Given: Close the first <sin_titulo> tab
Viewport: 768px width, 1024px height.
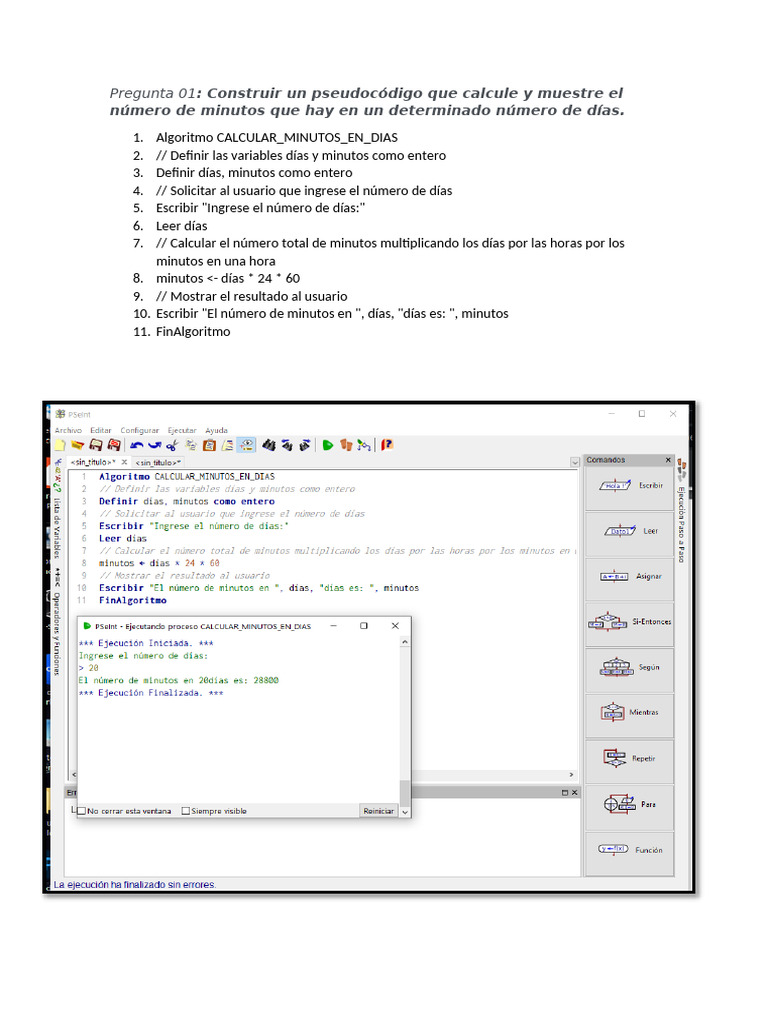Looking at the screenshot, I should [124, 462].
